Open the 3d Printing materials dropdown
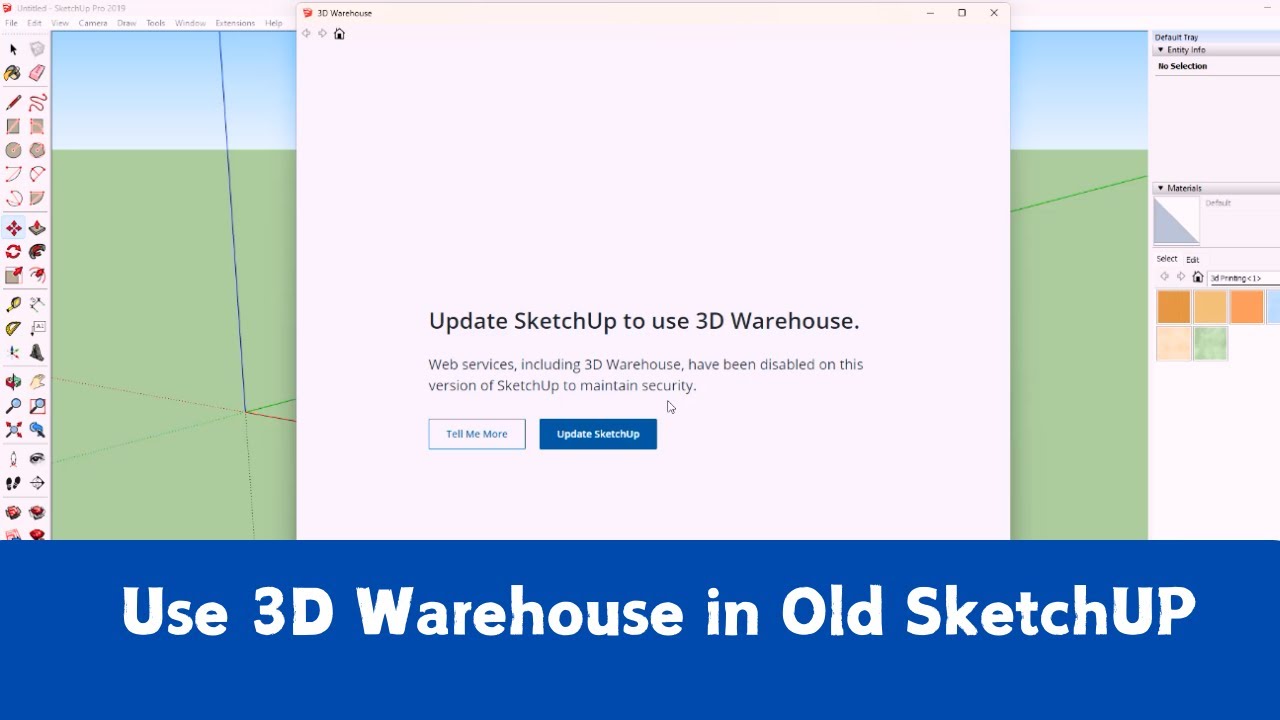1280x720 pixels. (1244, 278)
